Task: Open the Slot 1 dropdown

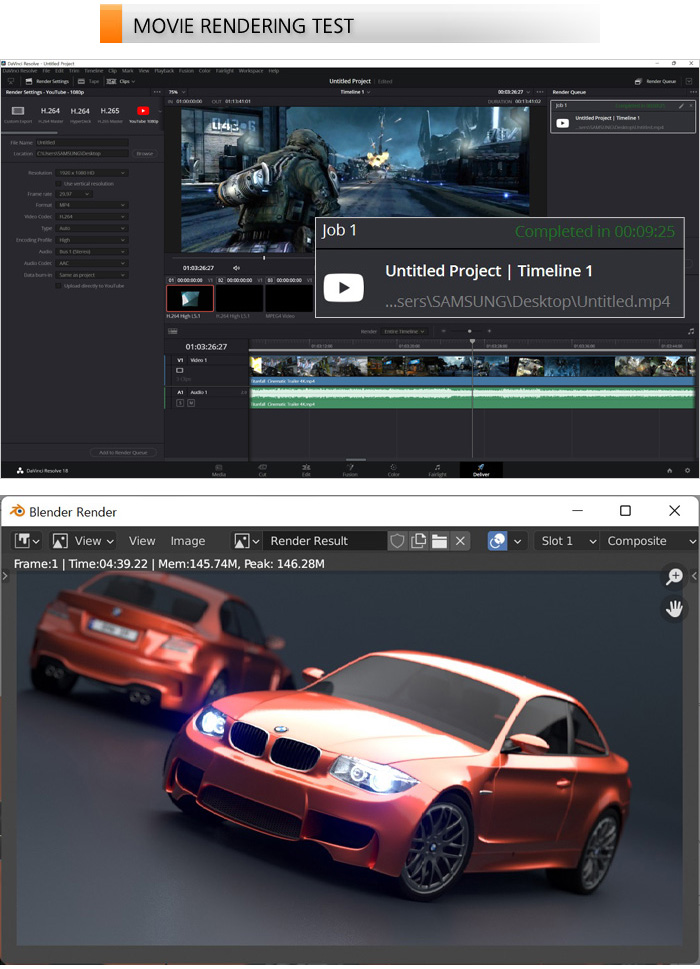Action: click(x=564, y=541)
